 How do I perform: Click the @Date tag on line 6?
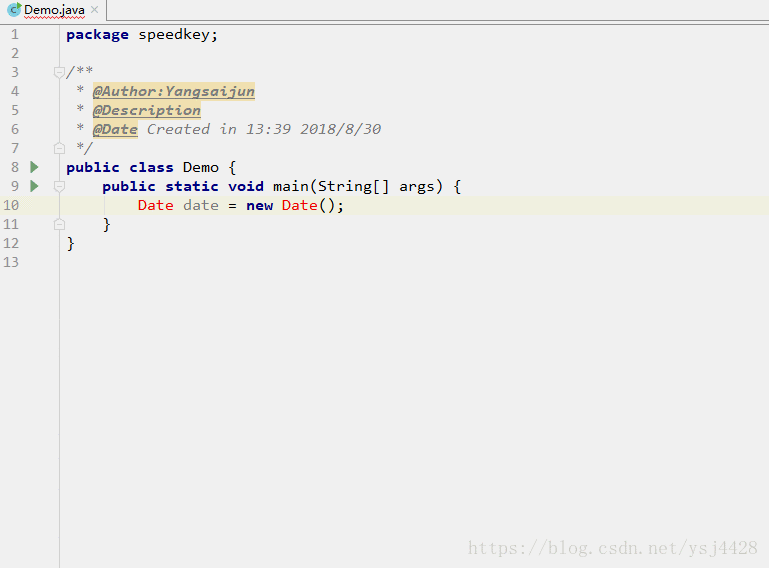[115, 129]
